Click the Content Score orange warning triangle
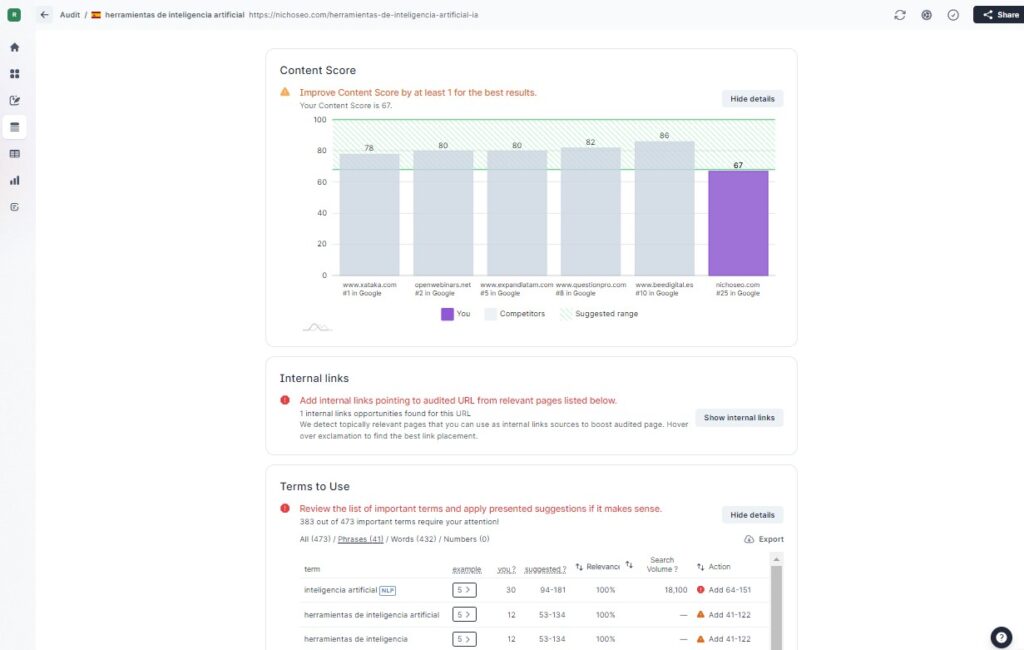Viewport: 1024px width, 650px height. 285,92
